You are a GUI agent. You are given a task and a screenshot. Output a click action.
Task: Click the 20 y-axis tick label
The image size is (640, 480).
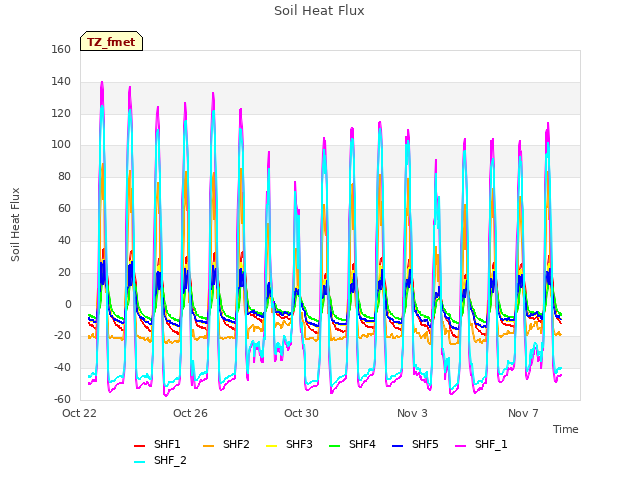coord(64,272)
